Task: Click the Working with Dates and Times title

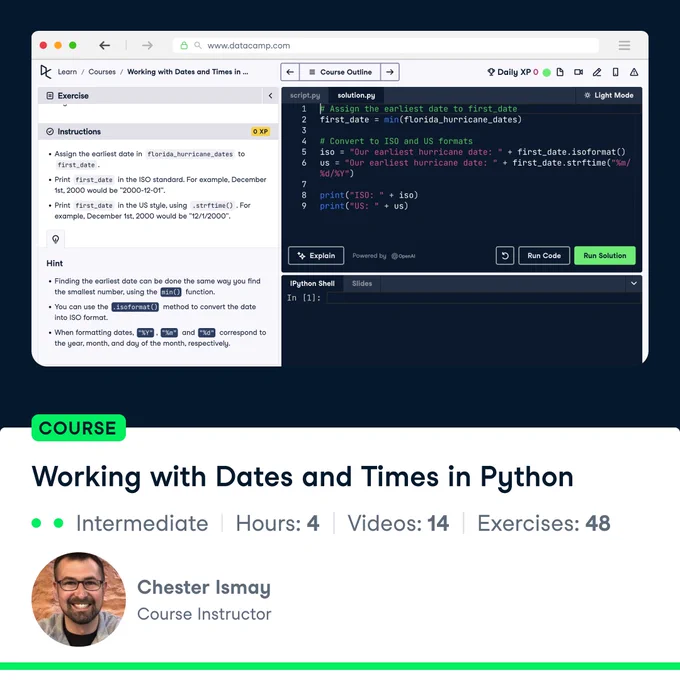Action: (x=303, y=477)
